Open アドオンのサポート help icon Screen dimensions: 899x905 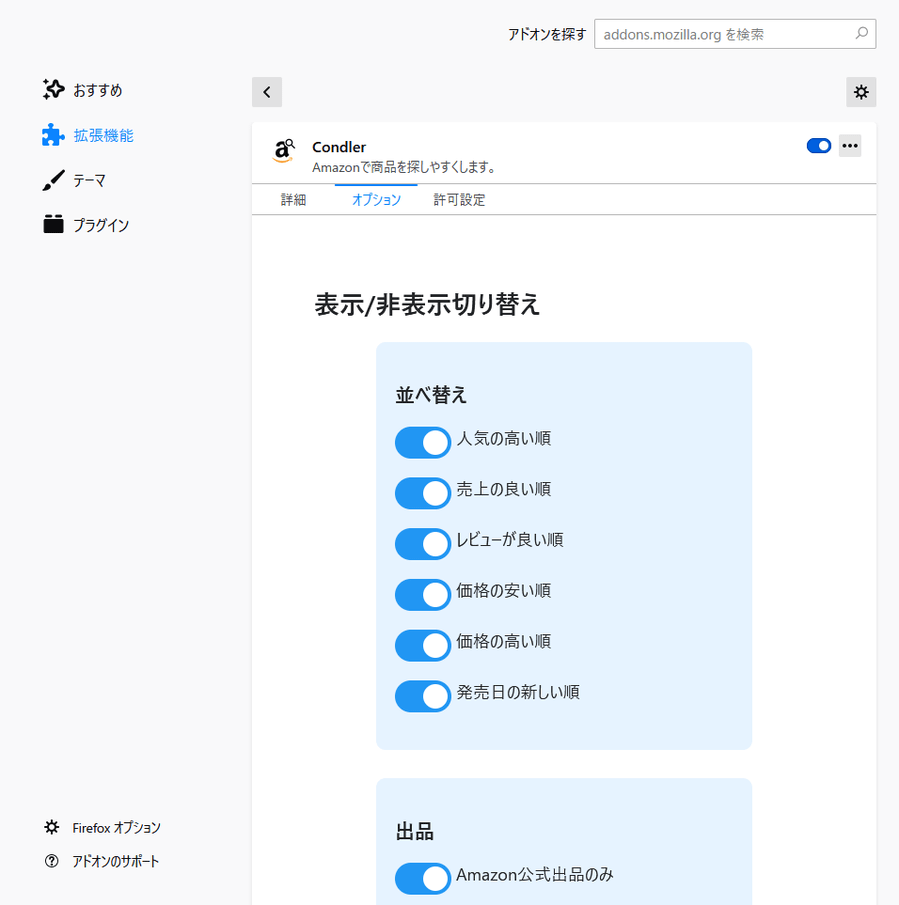point(51,861)
